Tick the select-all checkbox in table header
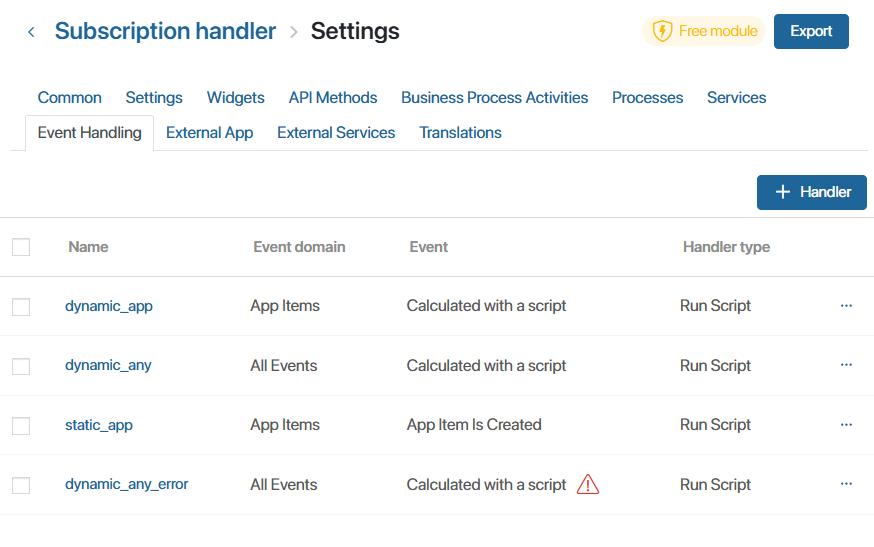The width and height of the screenshot is (874, 547). [x=21, y=247]
